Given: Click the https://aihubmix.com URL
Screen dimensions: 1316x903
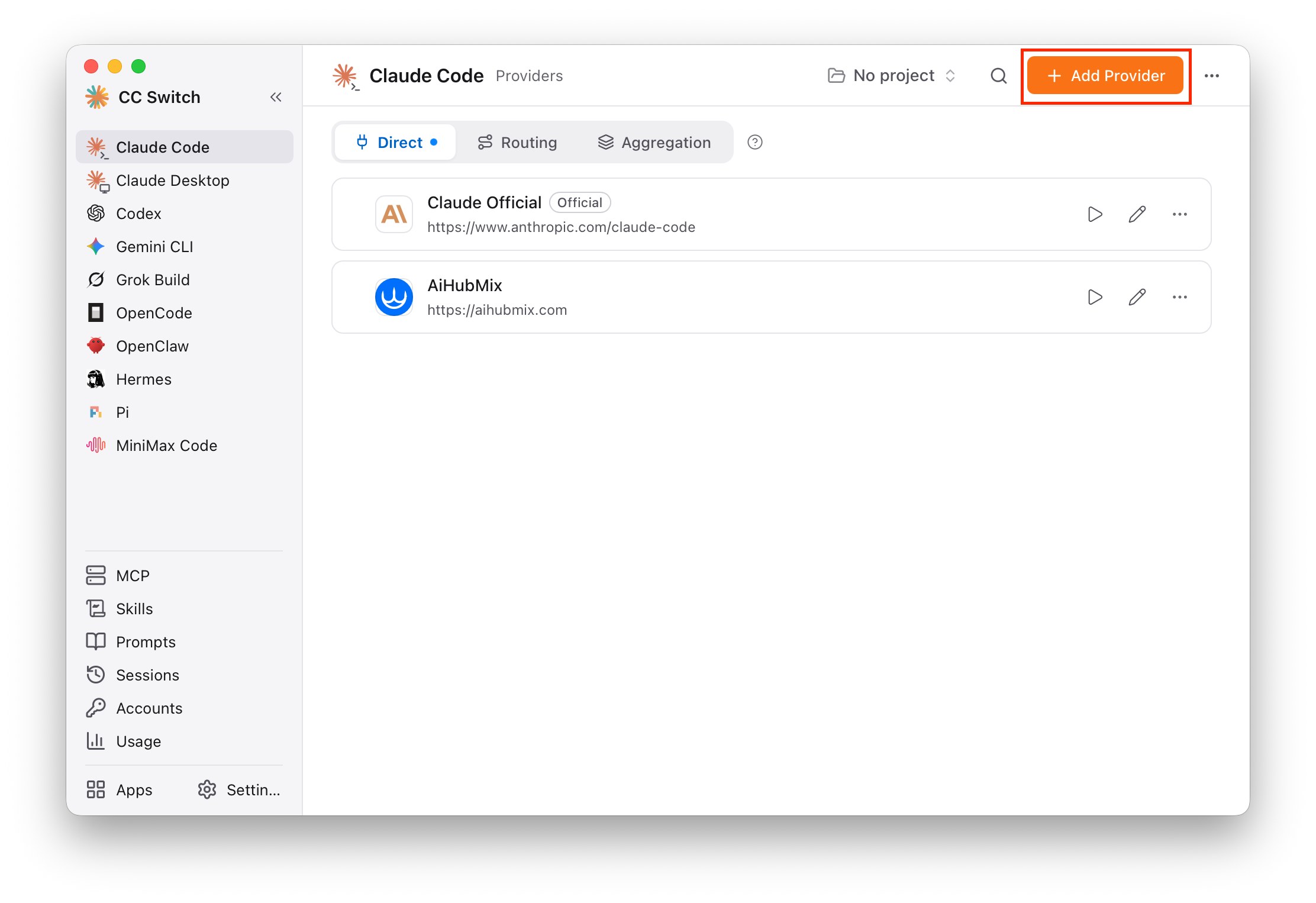Looking at the screenshot, I should (497, 310).
